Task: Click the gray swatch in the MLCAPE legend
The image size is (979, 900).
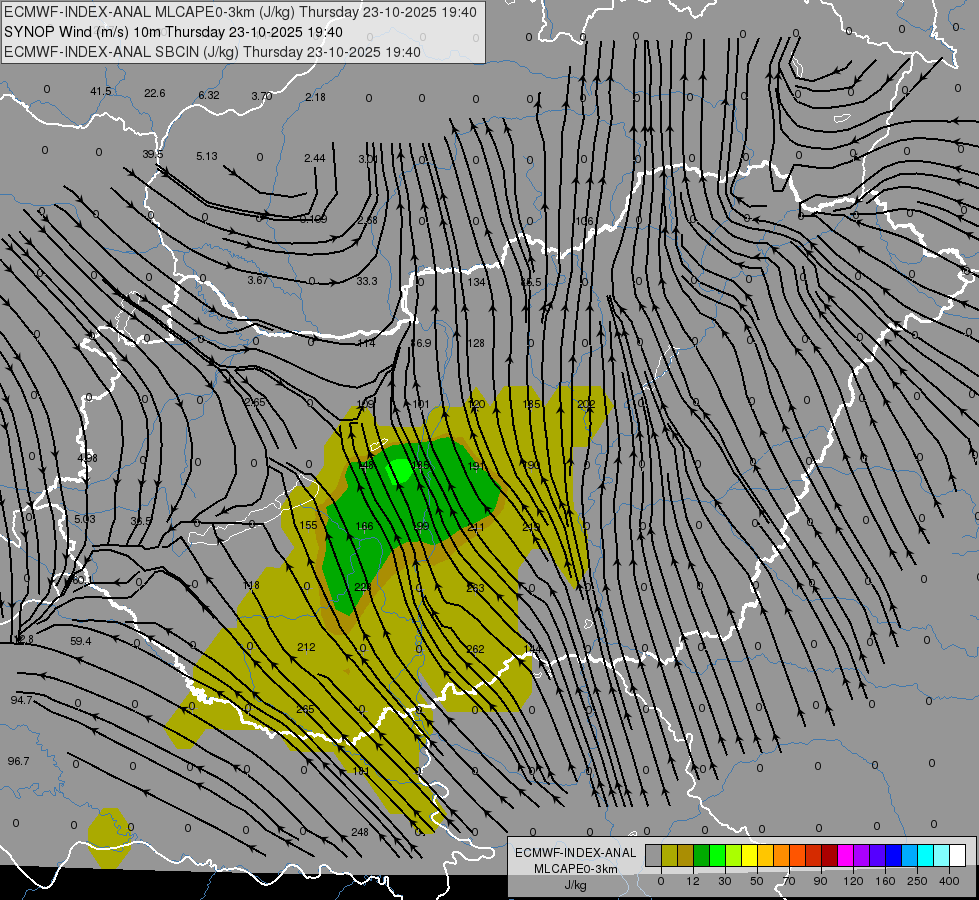Action: tap(654, 855)
